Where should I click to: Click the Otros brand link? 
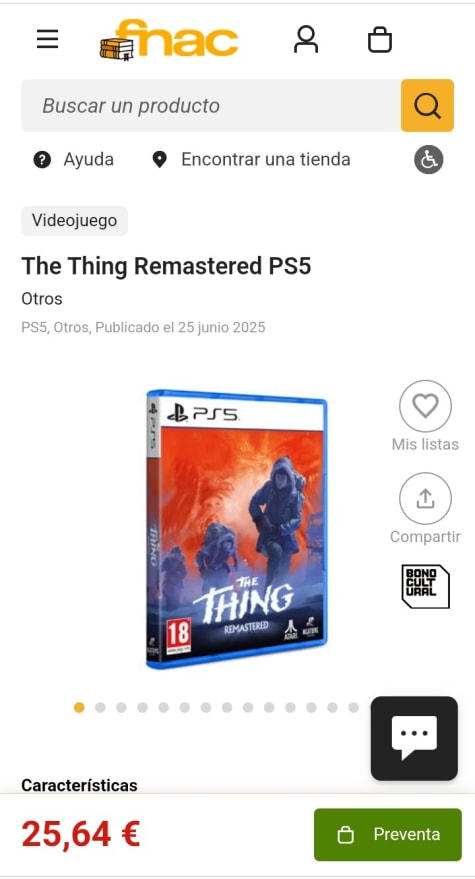tap(42, 299)
